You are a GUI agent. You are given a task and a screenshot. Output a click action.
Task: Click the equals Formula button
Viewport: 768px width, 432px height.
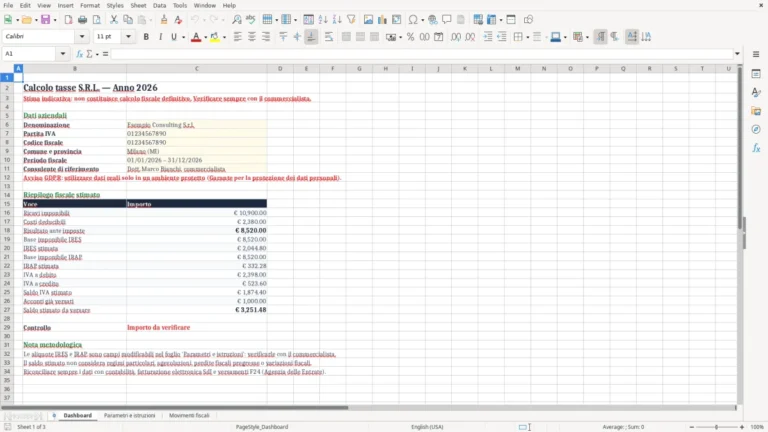[105, 54]
